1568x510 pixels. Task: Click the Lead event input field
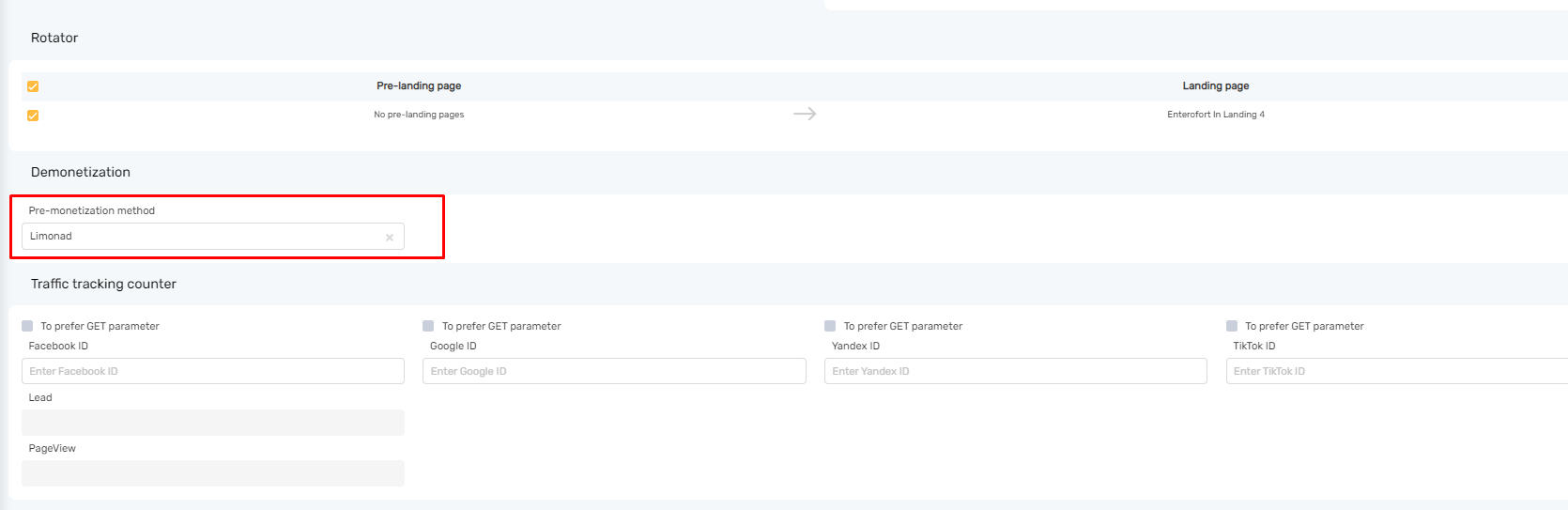[x=213, y=423]
